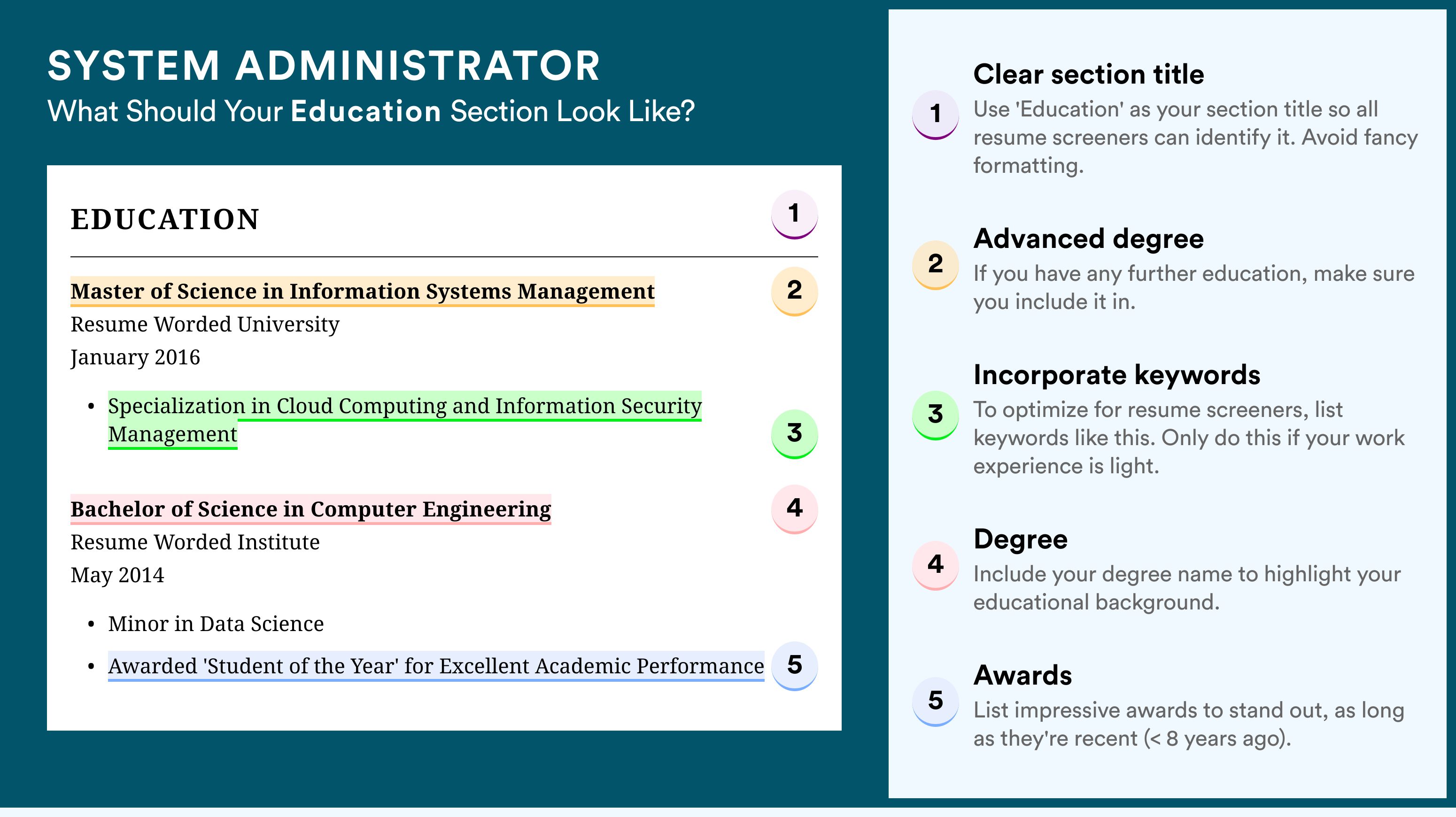Click the SYSTEM ADMINISTRATOR main title

point(324,66)
